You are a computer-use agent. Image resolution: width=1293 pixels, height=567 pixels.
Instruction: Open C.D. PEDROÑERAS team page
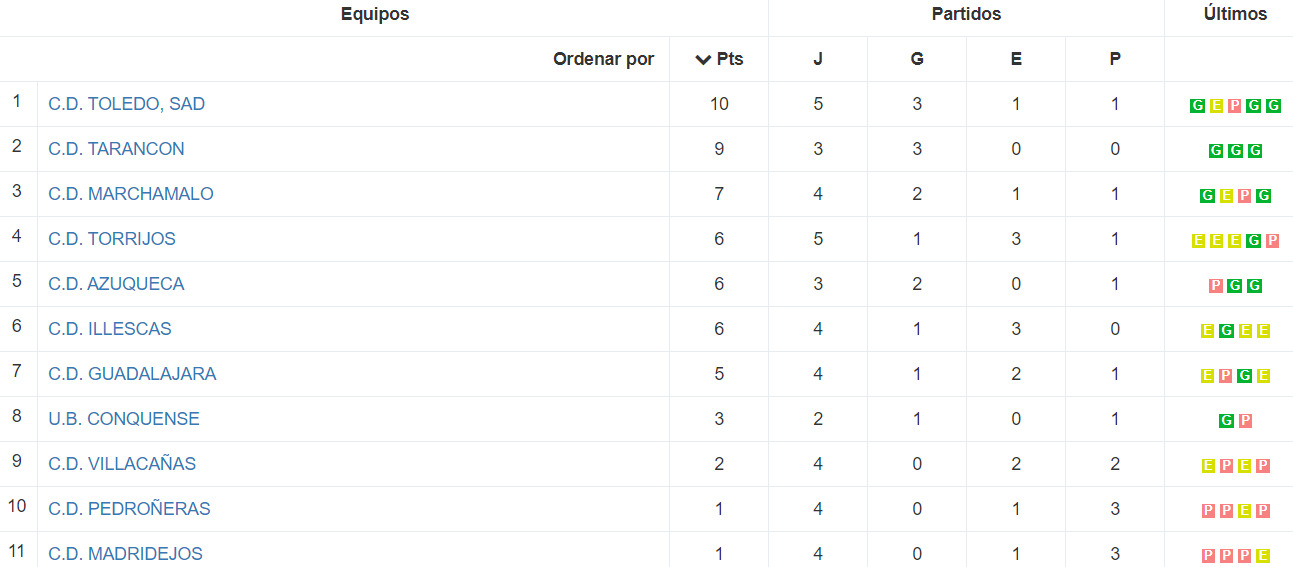click(129, 509)
